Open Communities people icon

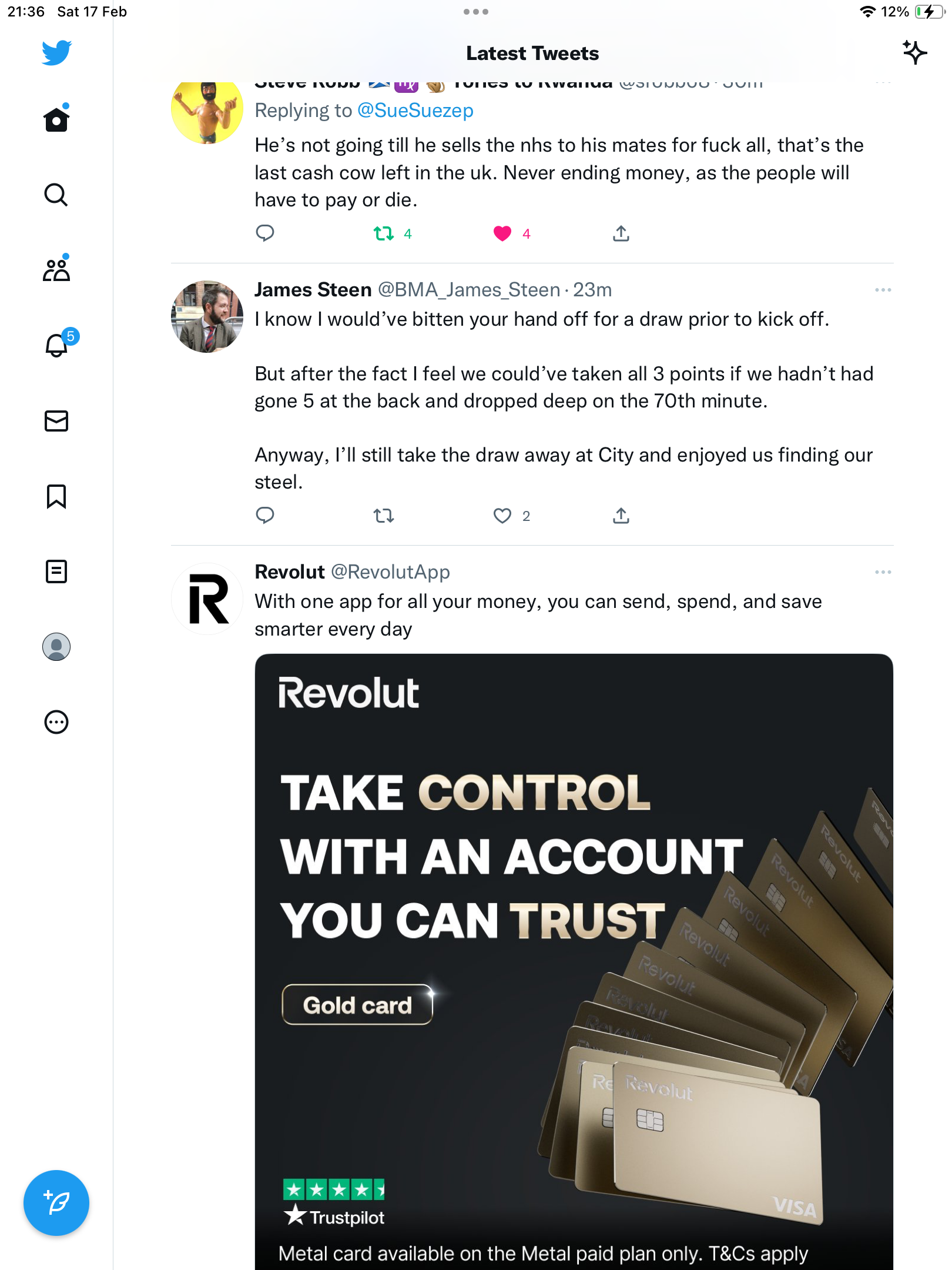point(56,270)
